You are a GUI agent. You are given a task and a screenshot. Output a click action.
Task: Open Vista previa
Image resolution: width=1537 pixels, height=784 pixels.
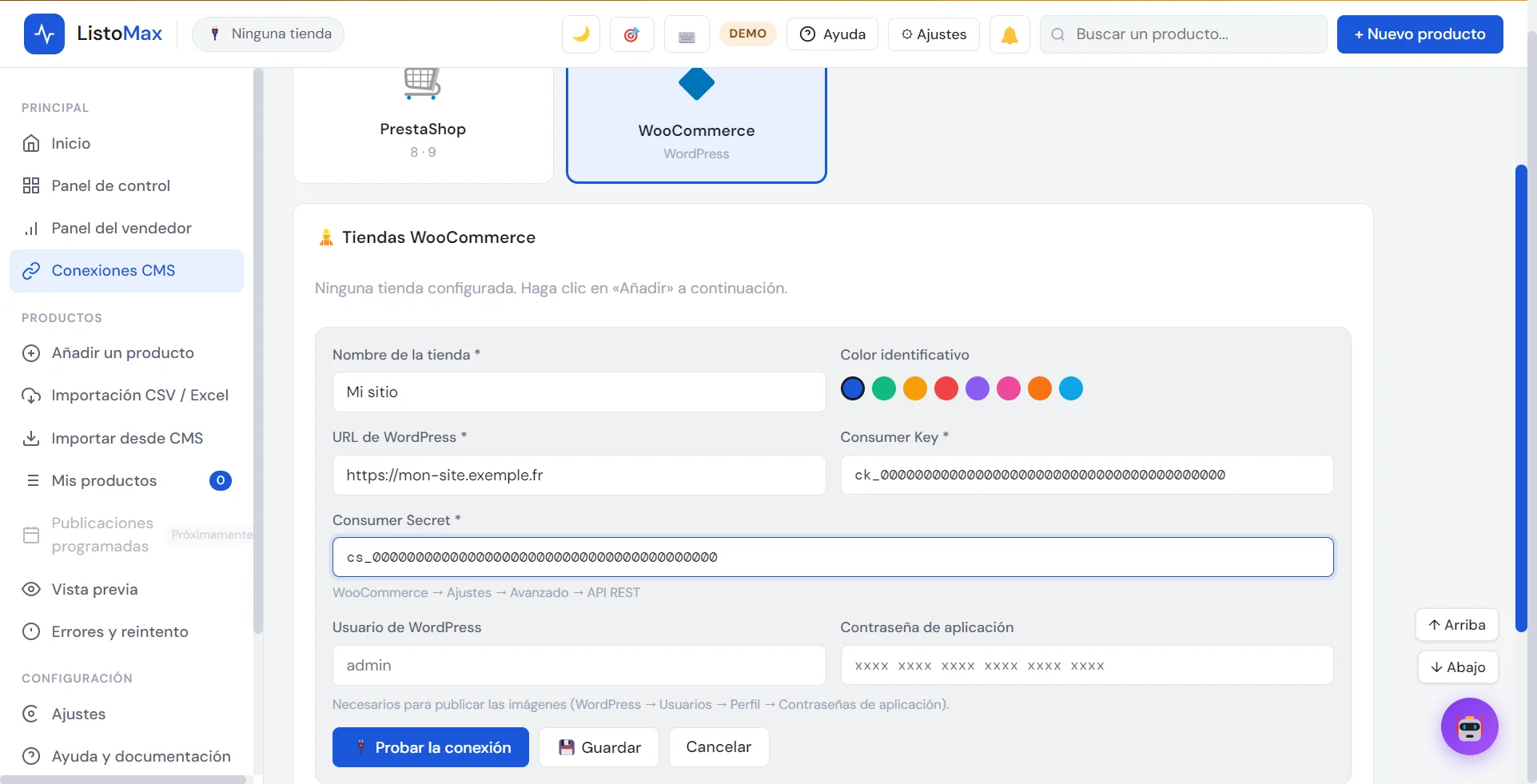click(x=126, y=589)
